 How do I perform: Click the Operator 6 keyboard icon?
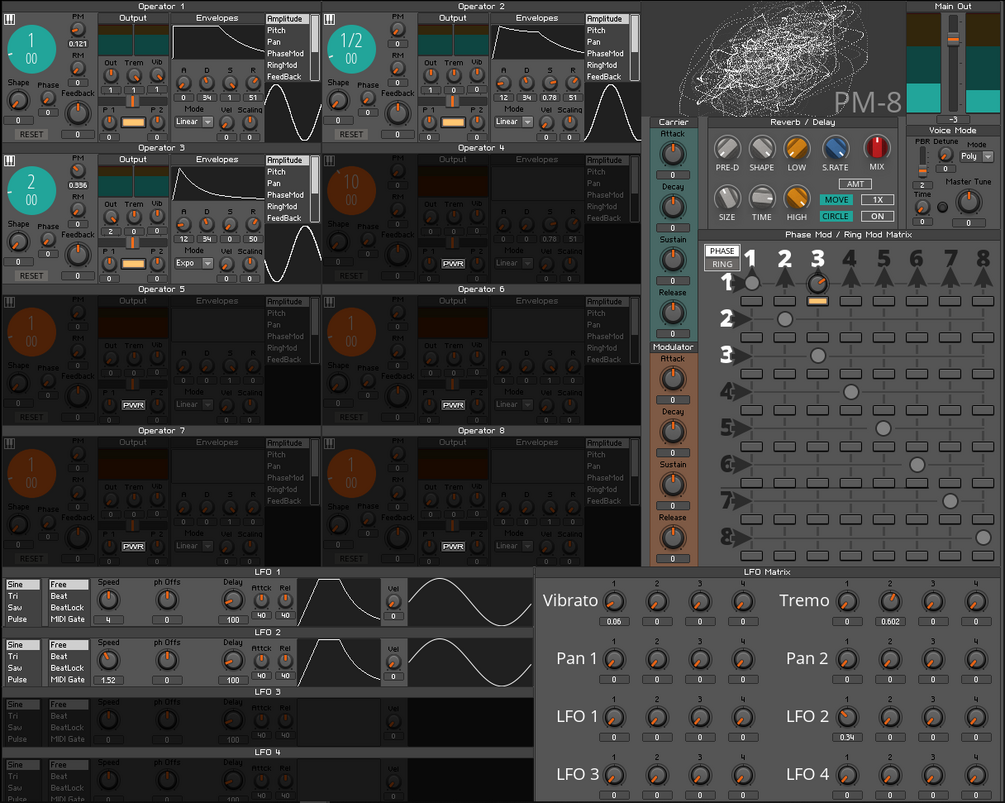point(329,302)
